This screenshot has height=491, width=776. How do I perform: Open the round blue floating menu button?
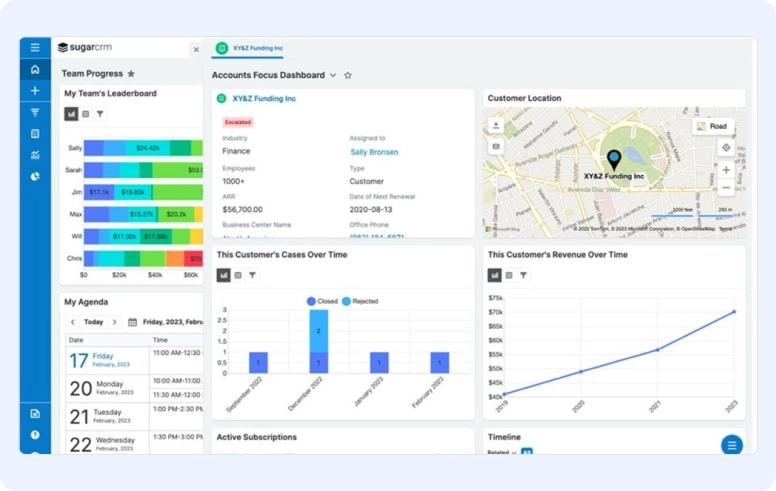pos(731,445)
